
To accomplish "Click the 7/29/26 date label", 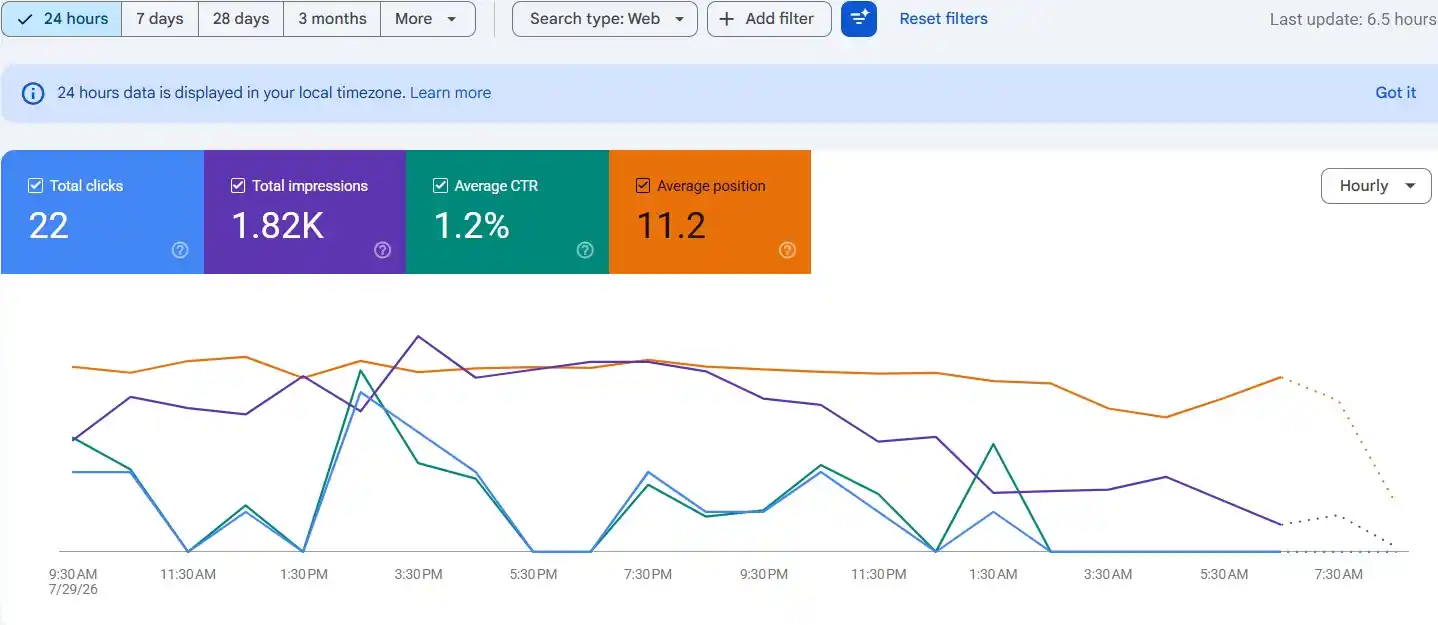I will [x=73, y=590].
